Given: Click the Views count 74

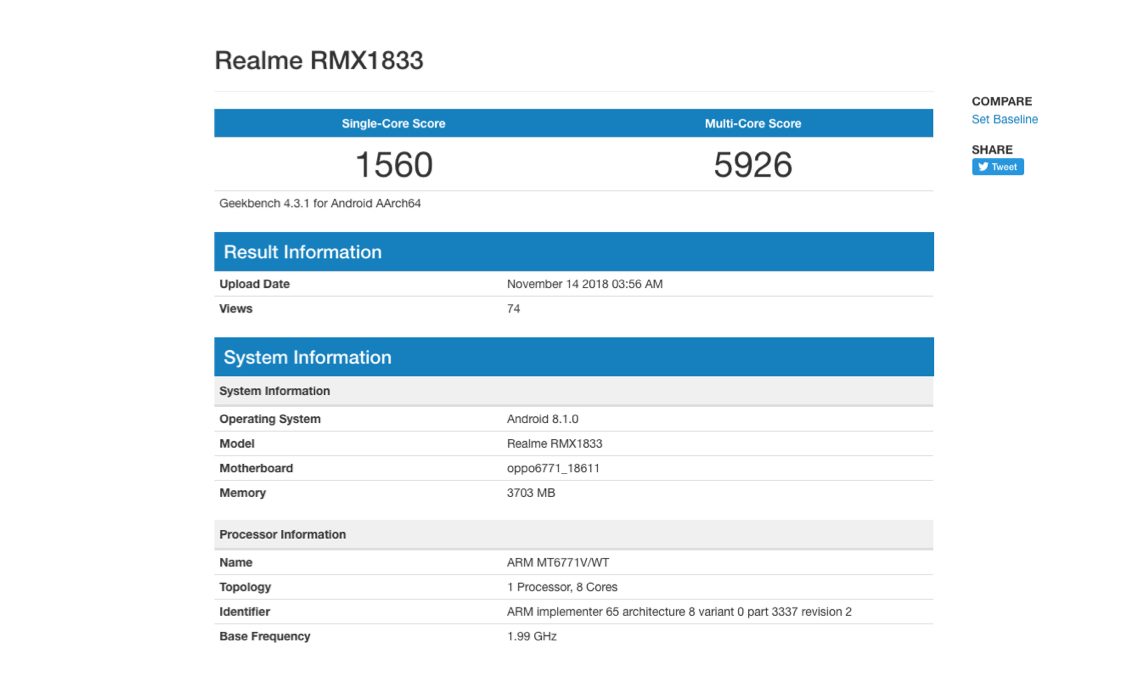Looking at the screenshot, I should [513, 309].
